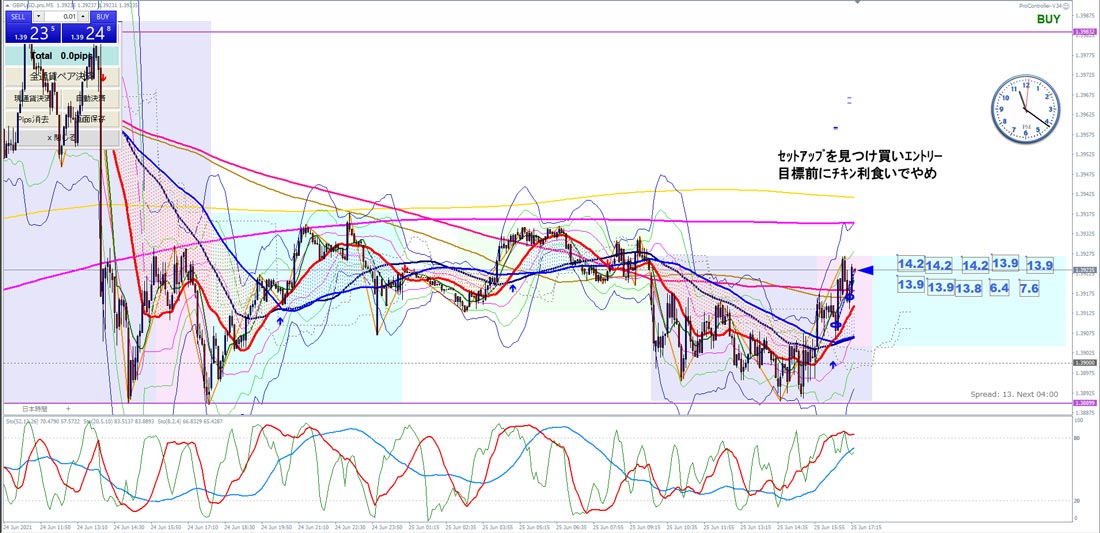The image size is (1100, 533).
Task: Click the x 閉じる close panel button
Action: point(62,138)
